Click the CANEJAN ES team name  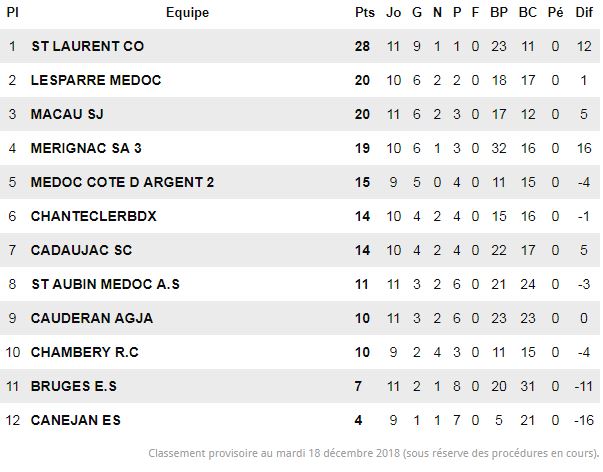click(76, 420)
